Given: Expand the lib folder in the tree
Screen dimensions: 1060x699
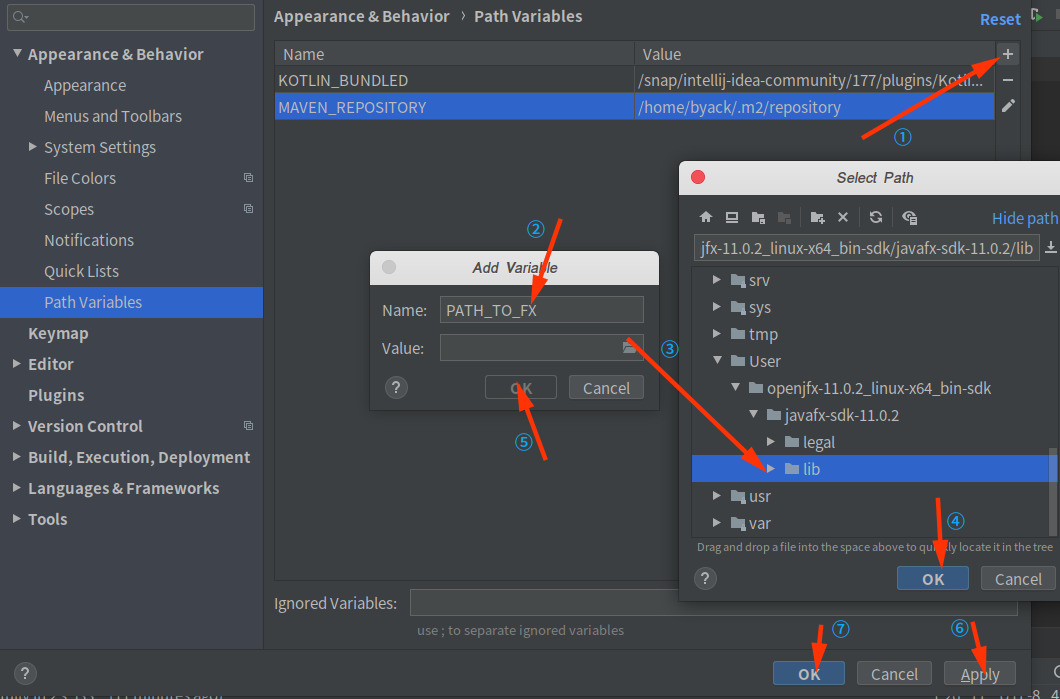Looking at the screenshot, I should pyautogui.click(x=772, y=468).
